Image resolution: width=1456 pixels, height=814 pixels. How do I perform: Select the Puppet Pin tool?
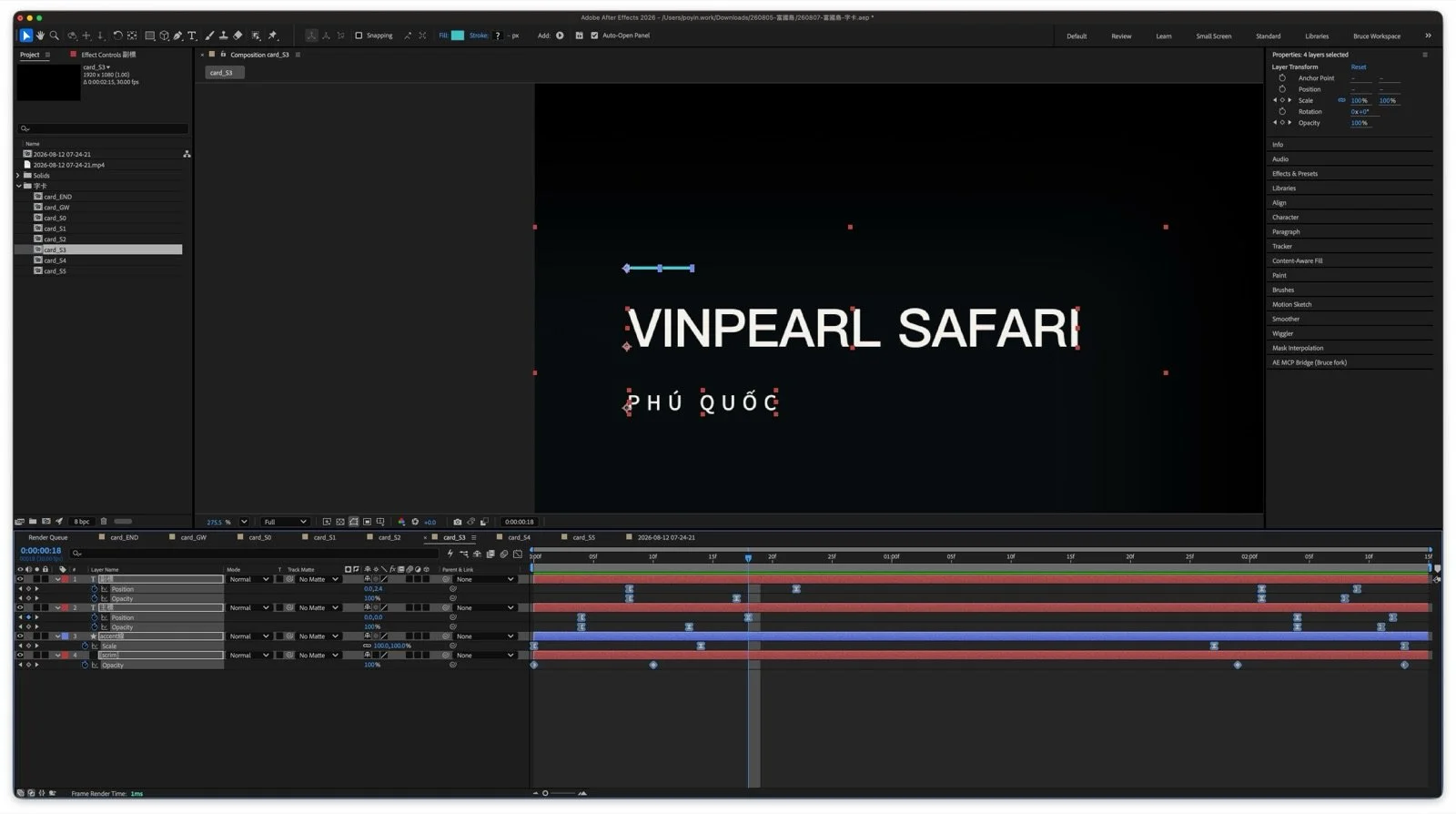pyautogui.click(x=272, y=36)
